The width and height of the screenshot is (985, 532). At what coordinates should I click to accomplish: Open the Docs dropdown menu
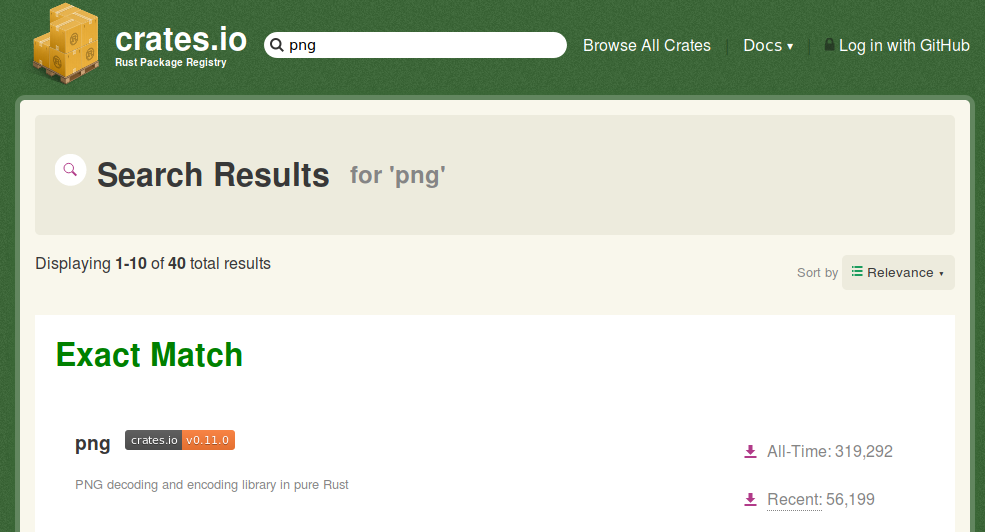coord(768,45)
